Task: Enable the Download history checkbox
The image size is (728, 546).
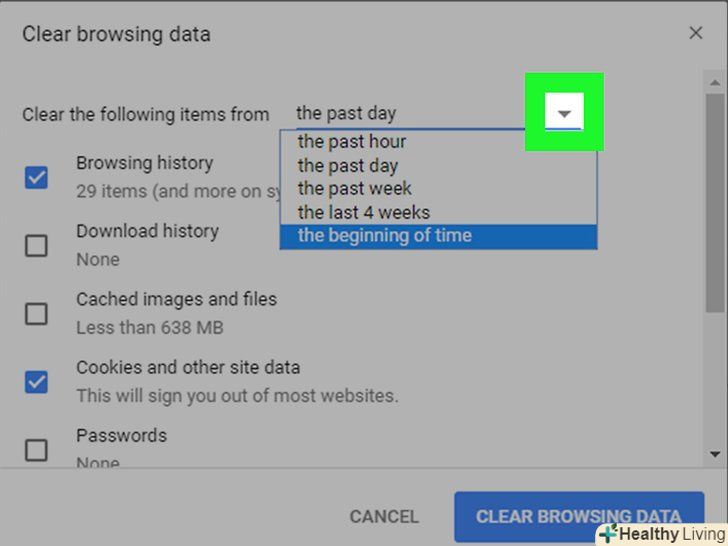Action: 36,245
